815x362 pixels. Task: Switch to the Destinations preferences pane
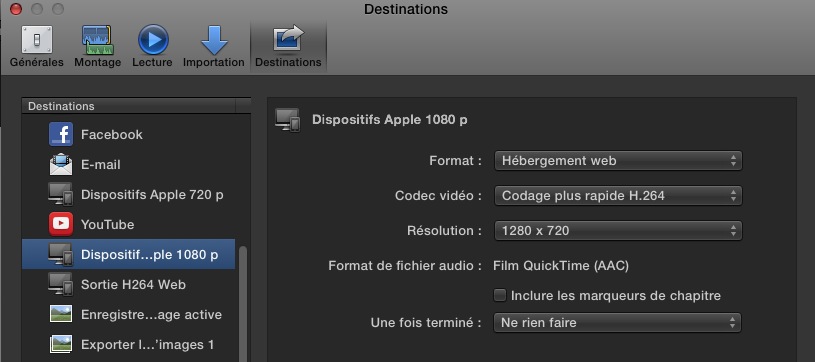click(x=288, y=47)
